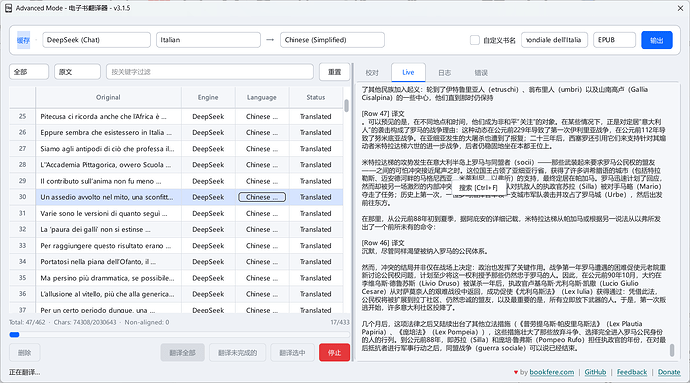Close the Advanced Mode window
Image resolution: width=690 pixels, height=383 pixels.
pos(680,8)
